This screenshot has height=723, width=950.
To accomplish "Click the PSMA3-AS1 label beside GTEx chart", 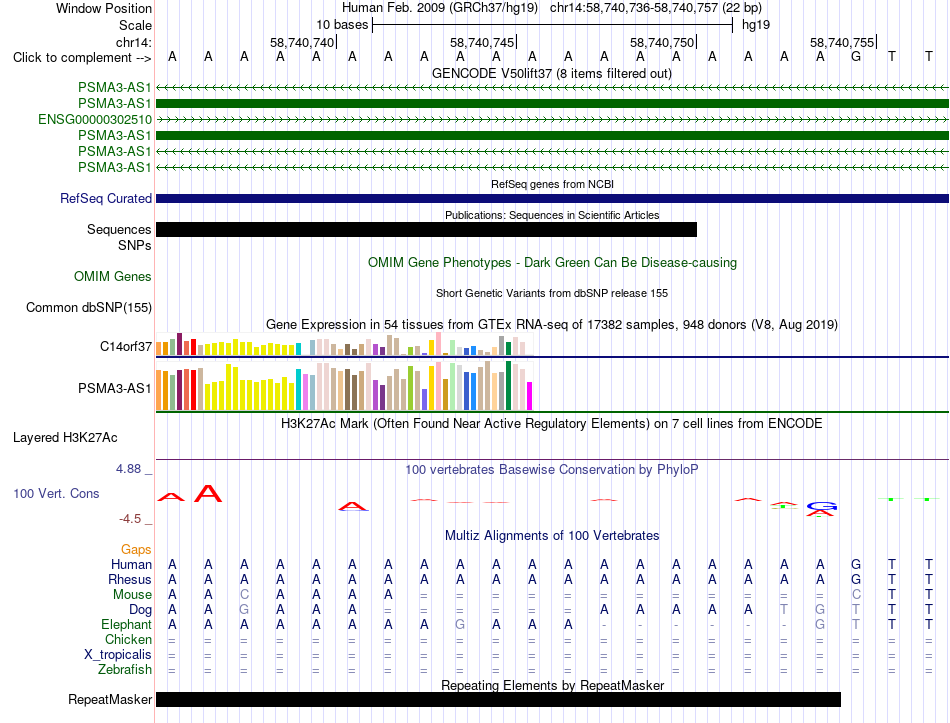I will [115, 388].
